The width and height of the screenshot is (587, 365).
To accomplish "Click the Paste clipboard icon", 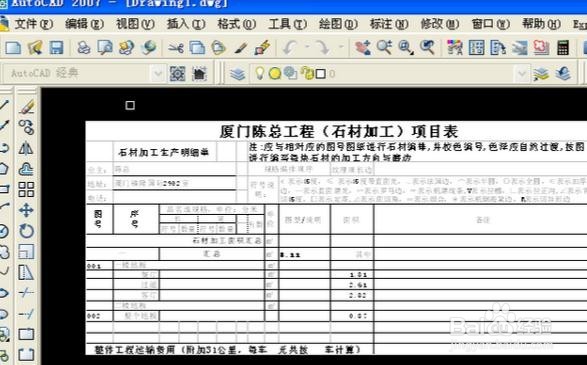I will click(219, 48).
